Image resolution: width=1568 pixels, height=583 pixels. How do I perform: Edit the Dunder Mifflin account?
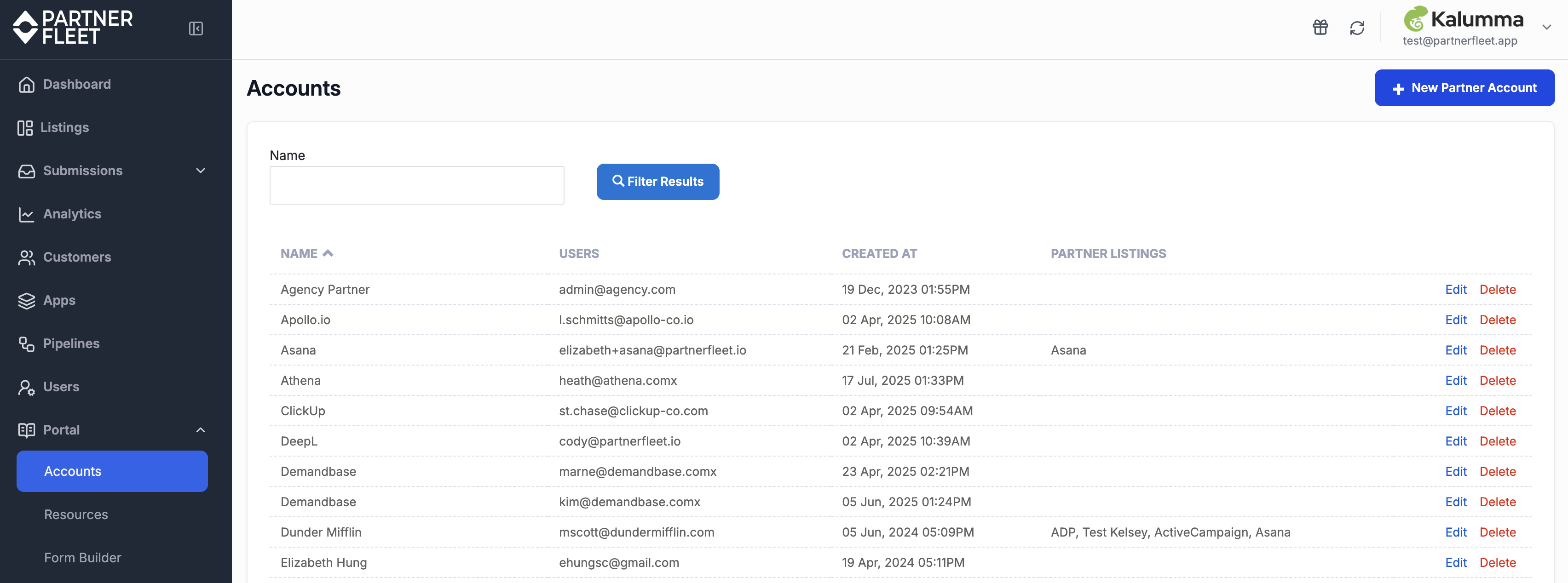coord(1455,532)
